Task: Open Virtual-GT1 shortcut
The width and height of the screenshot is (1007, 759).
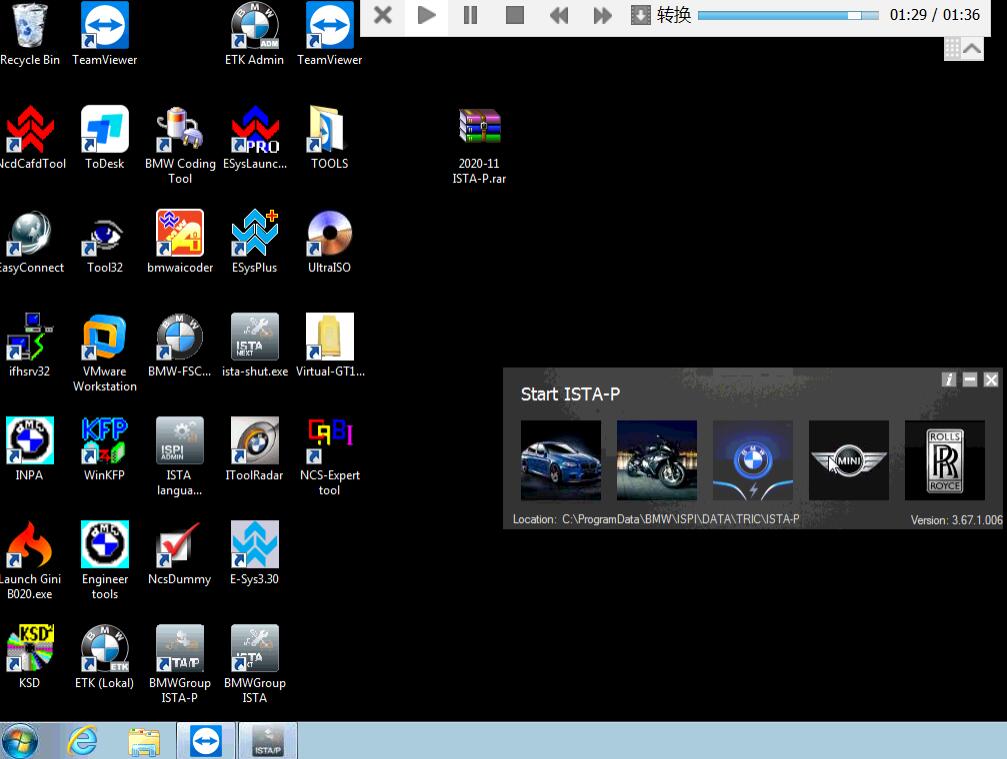Action: pos(329,346)
